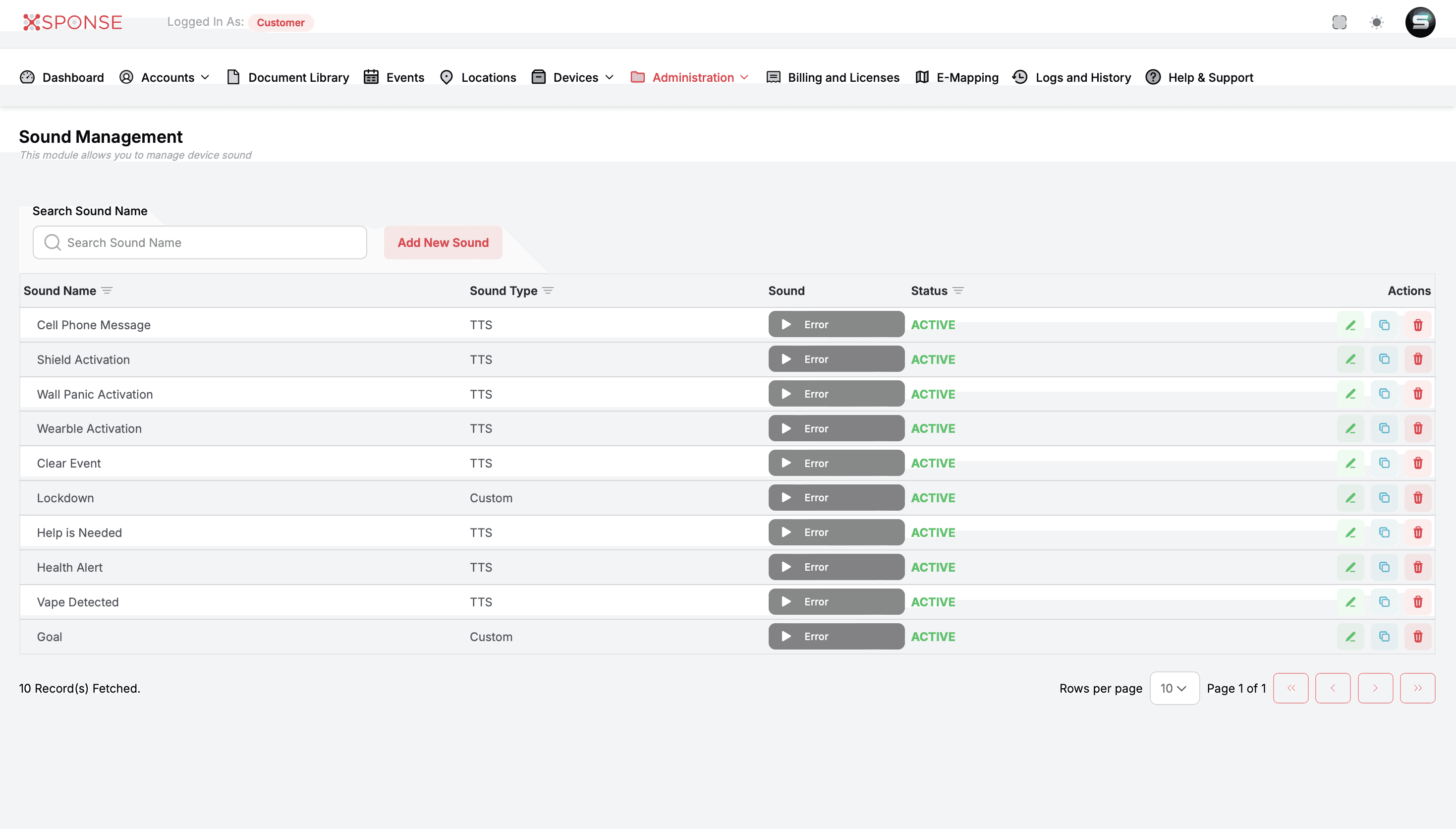Filter by Sound Name column icon
Image resolution: width=1456 pixels, height=829 pixels.
(107, 291)
